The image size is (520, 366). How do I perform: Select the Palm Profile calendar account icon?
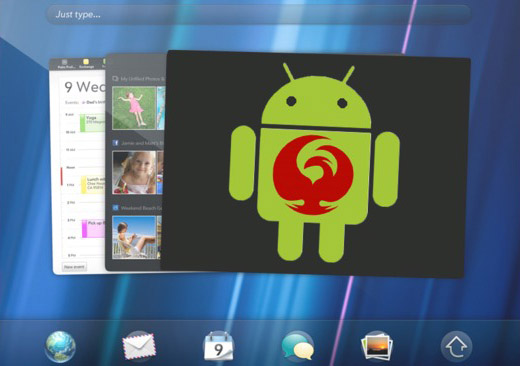65,64
